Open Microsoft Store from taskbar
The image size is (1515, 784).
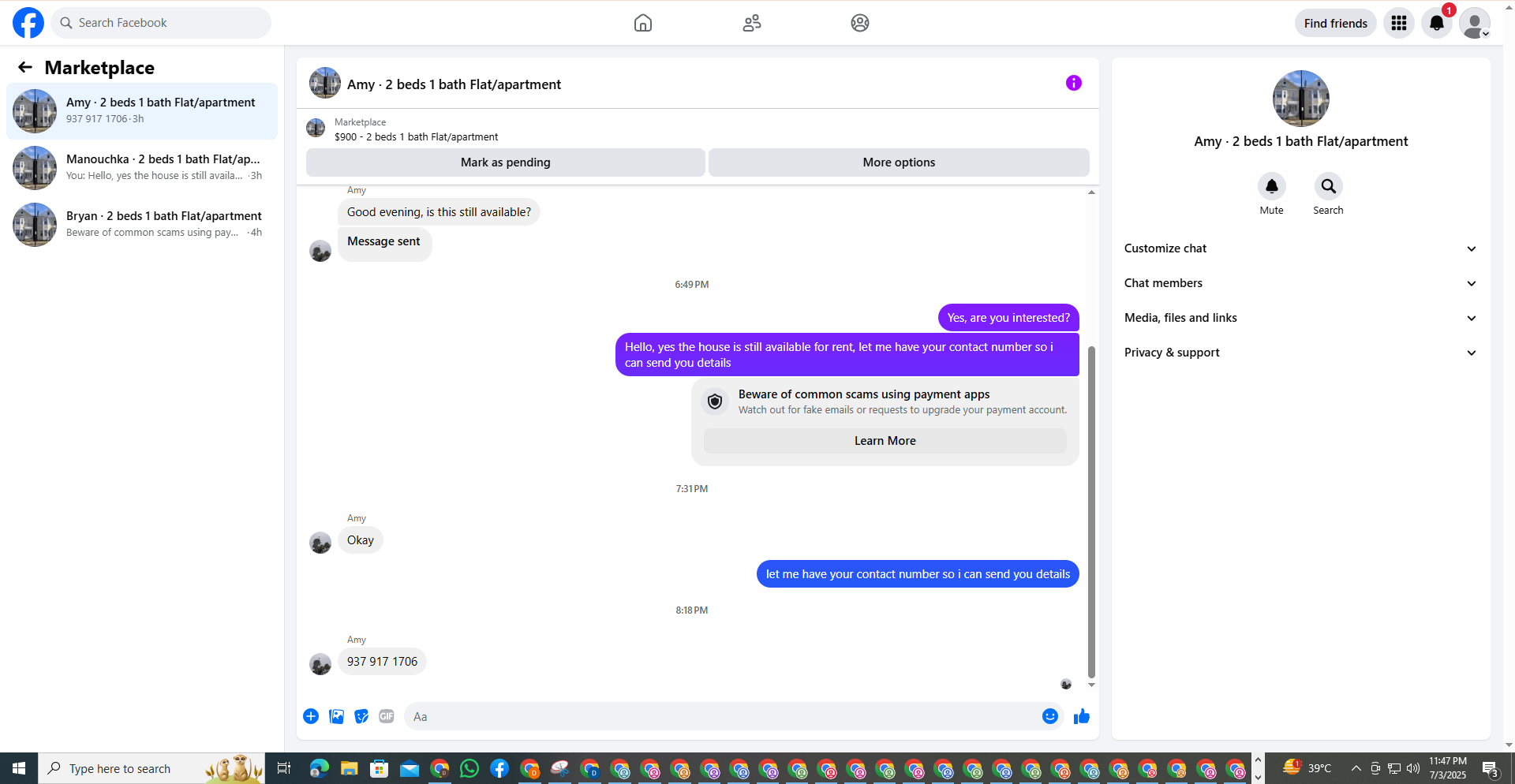380,768
